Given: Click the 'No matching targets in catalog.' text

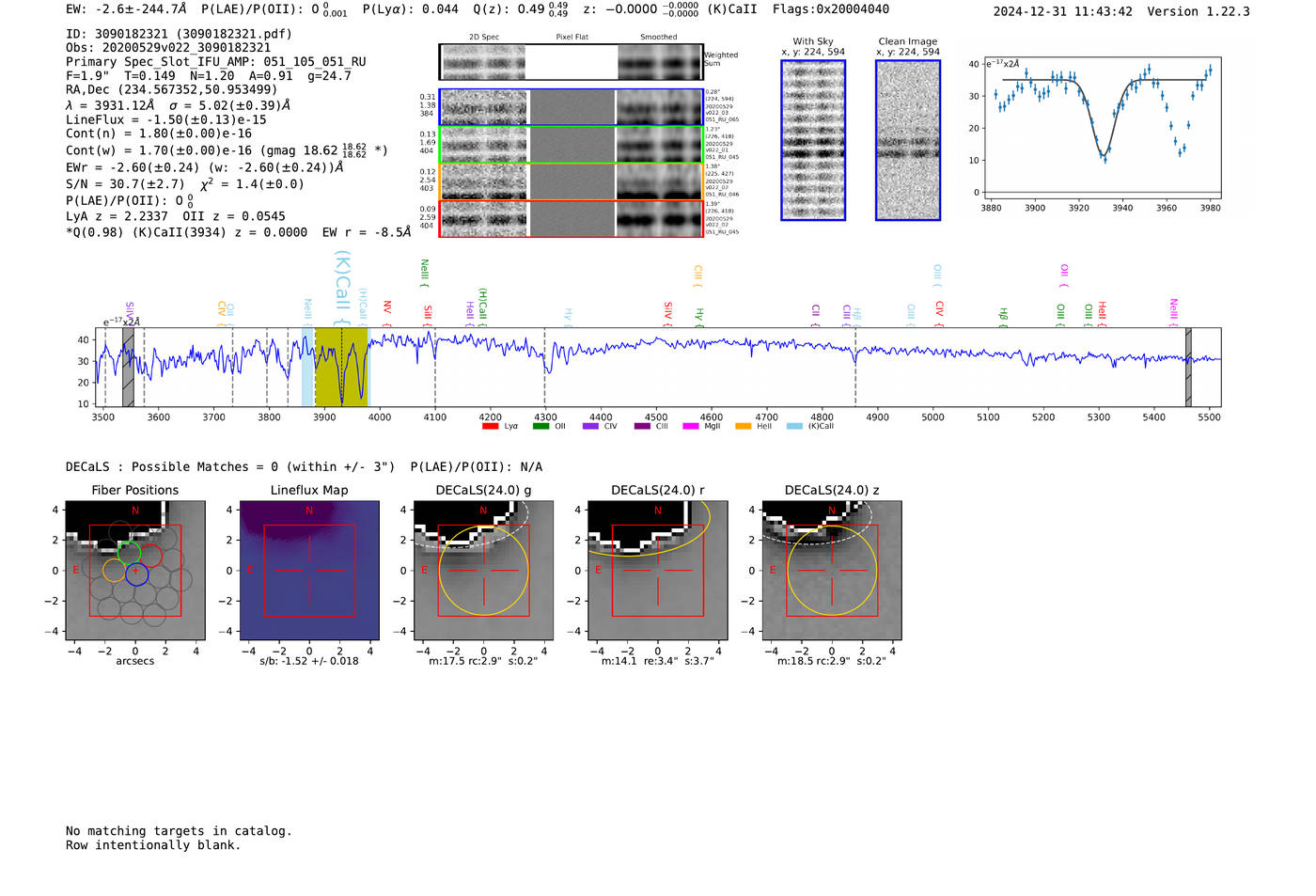Looking at the screenshot, I should point(179,831).
